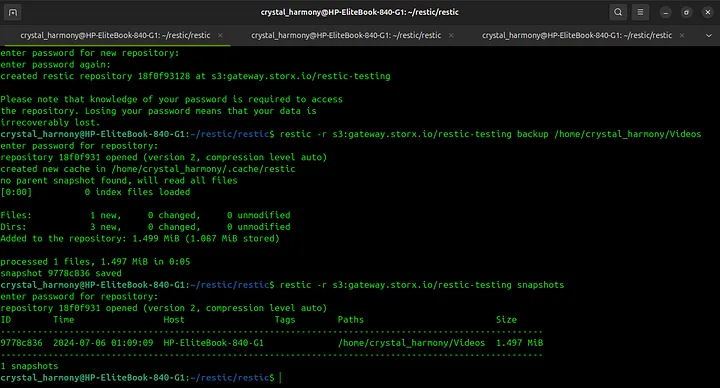Click the Time column header
Viewport: 720px width, 388px height.
coord(63,320)
